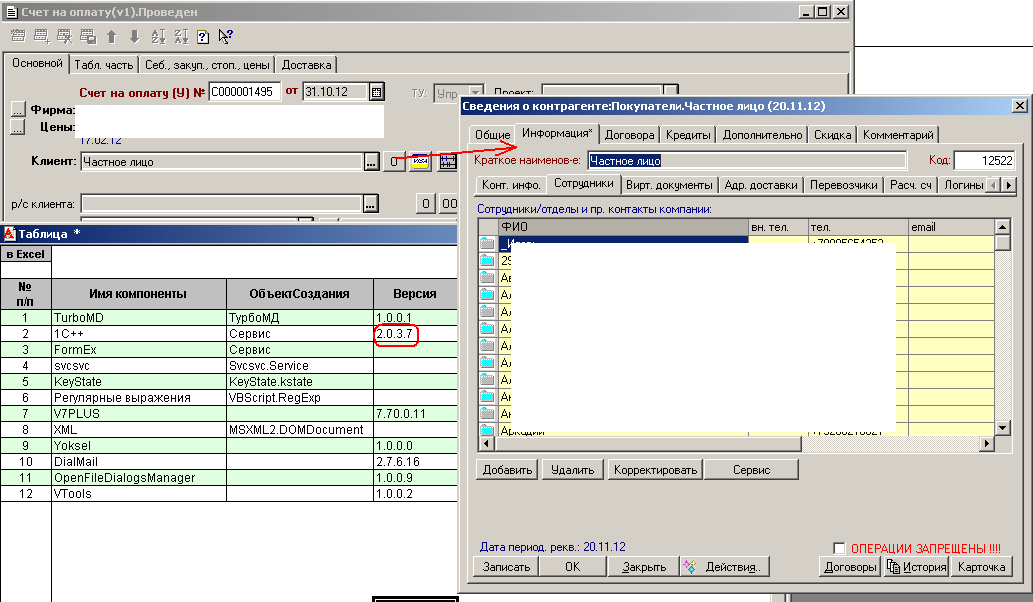
Task: Click the sort ascending toolbar icon
Action: click(158, 37)
